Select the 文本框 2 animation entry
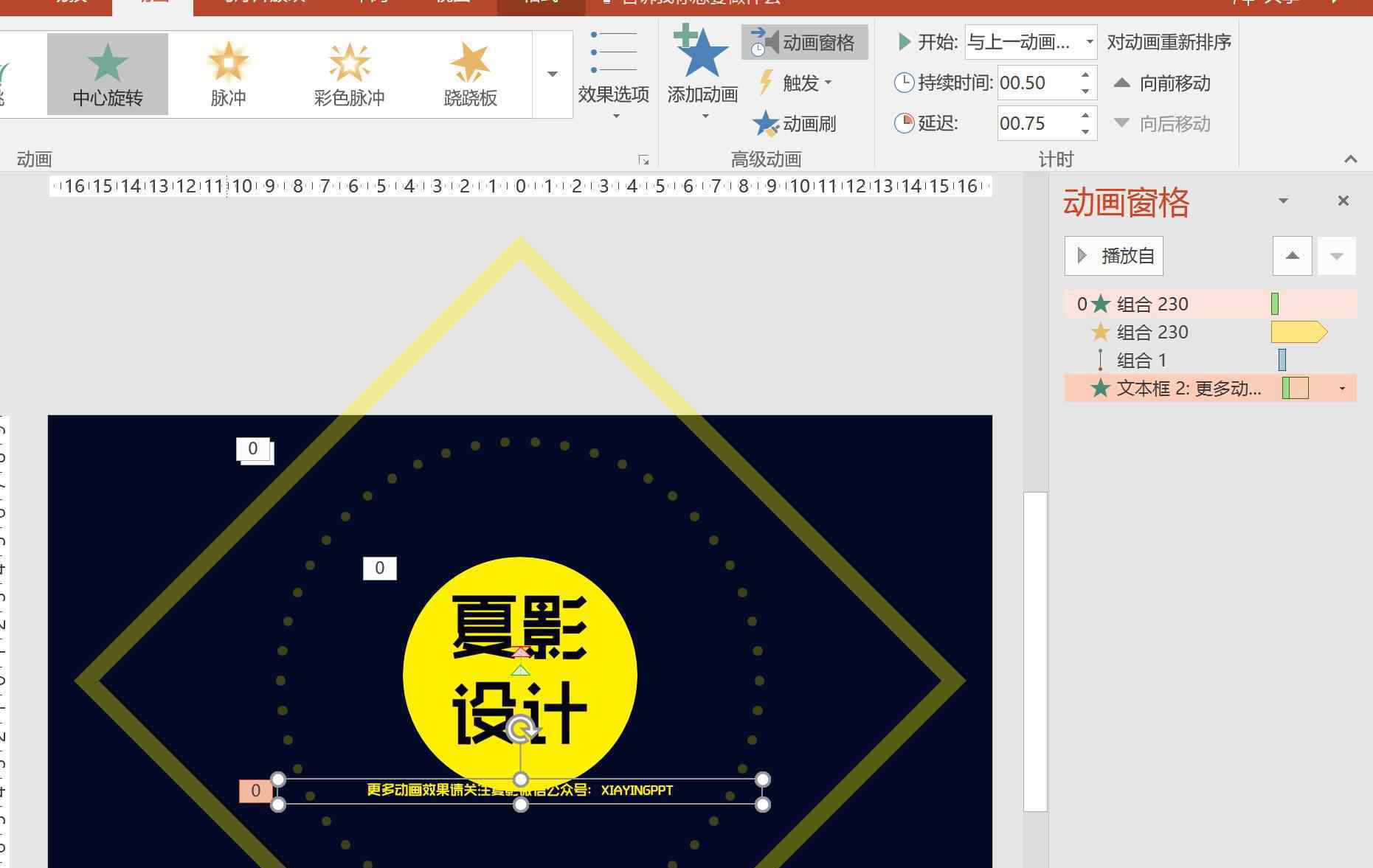1373x868 pixels. pos(1210,388)
